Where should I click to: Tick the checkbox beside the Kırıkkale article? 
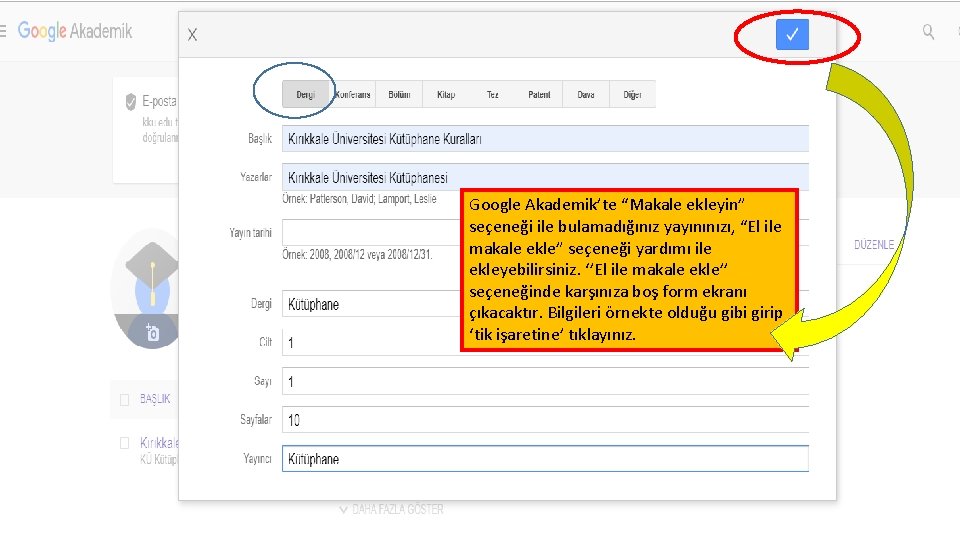click(124, 443)
